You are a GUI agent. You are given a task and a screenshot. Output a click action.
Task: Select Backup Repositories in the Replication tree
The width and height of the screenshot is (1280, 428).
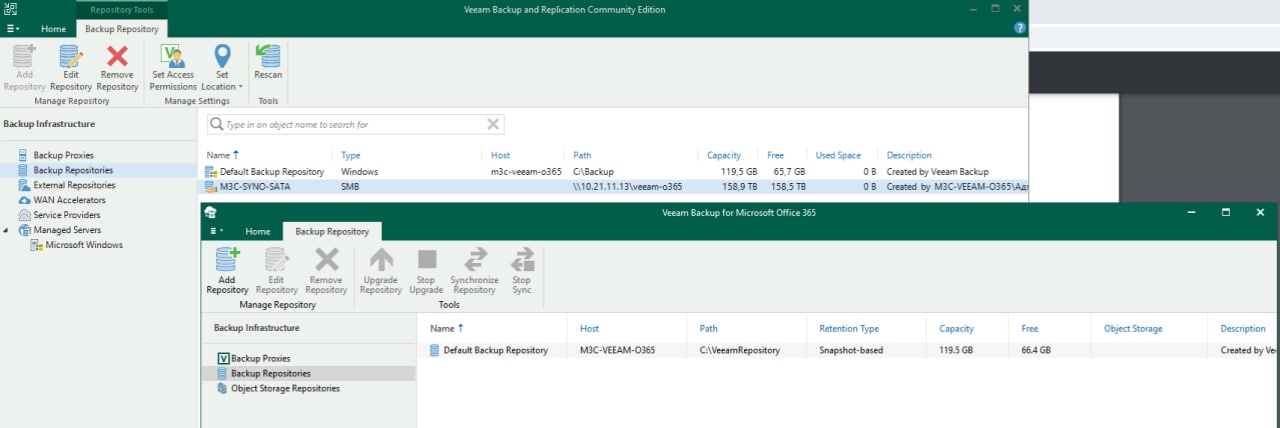pos(73,170)
